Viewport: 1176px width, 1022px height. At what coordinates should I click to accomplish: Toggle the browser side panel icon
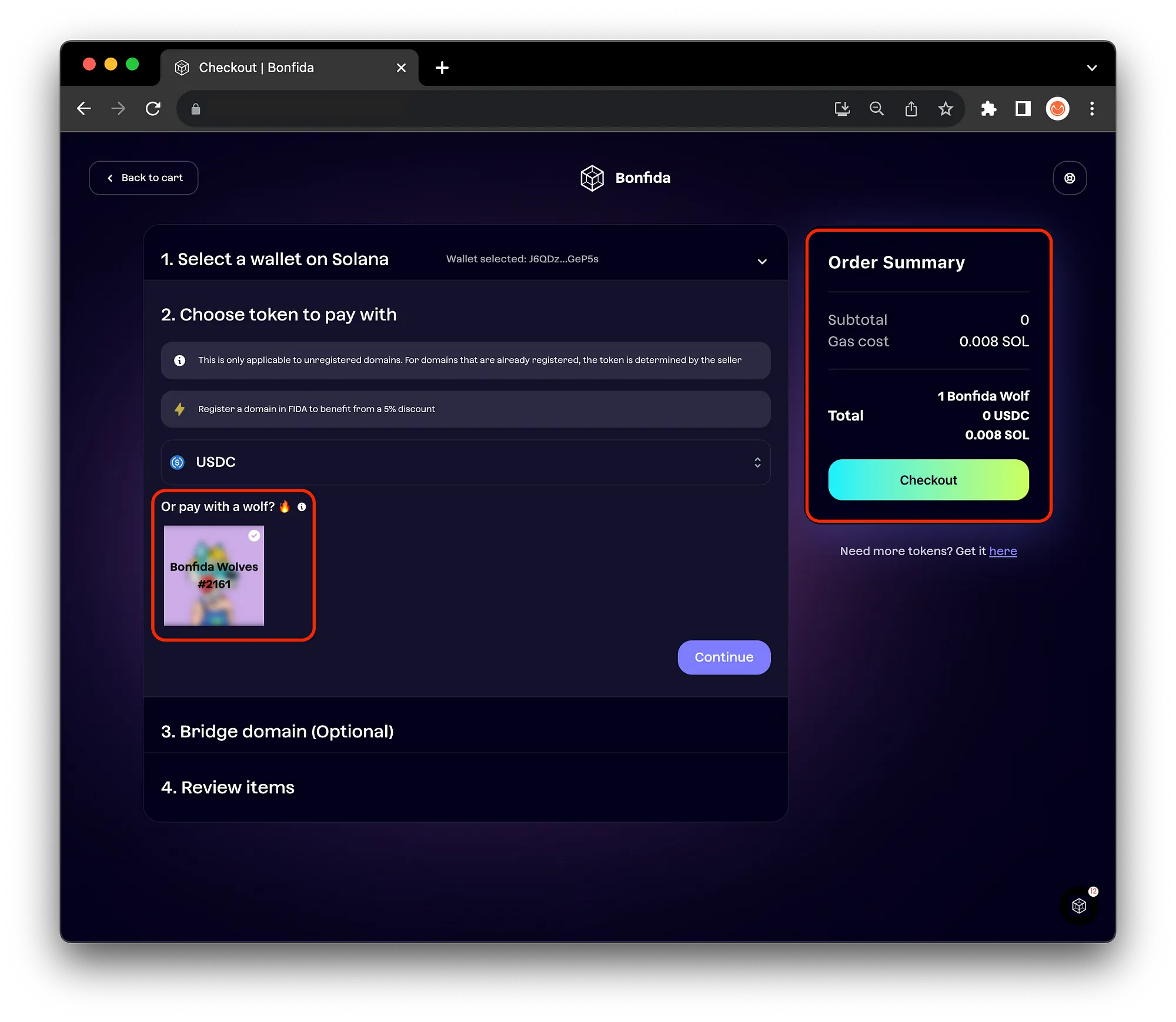click(1023, 109)
